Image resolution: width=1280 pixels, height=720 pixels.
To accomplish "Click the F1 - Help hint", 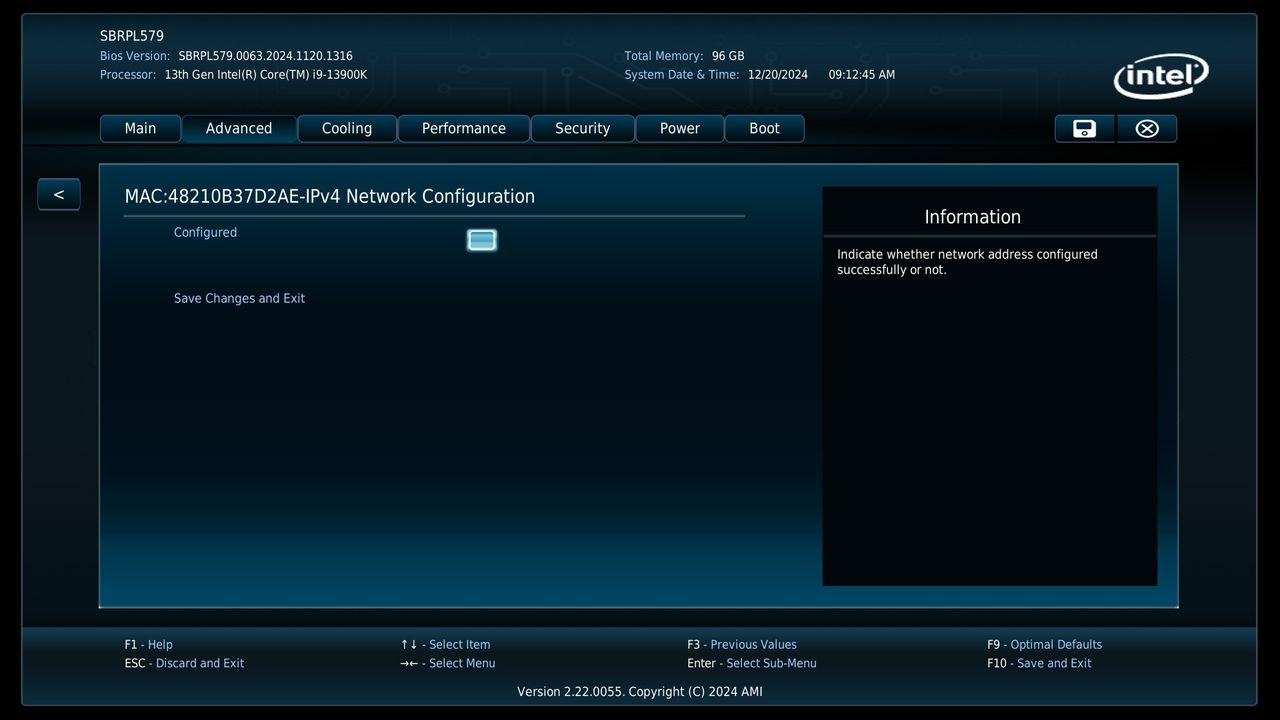I will [x=148, y=645].
